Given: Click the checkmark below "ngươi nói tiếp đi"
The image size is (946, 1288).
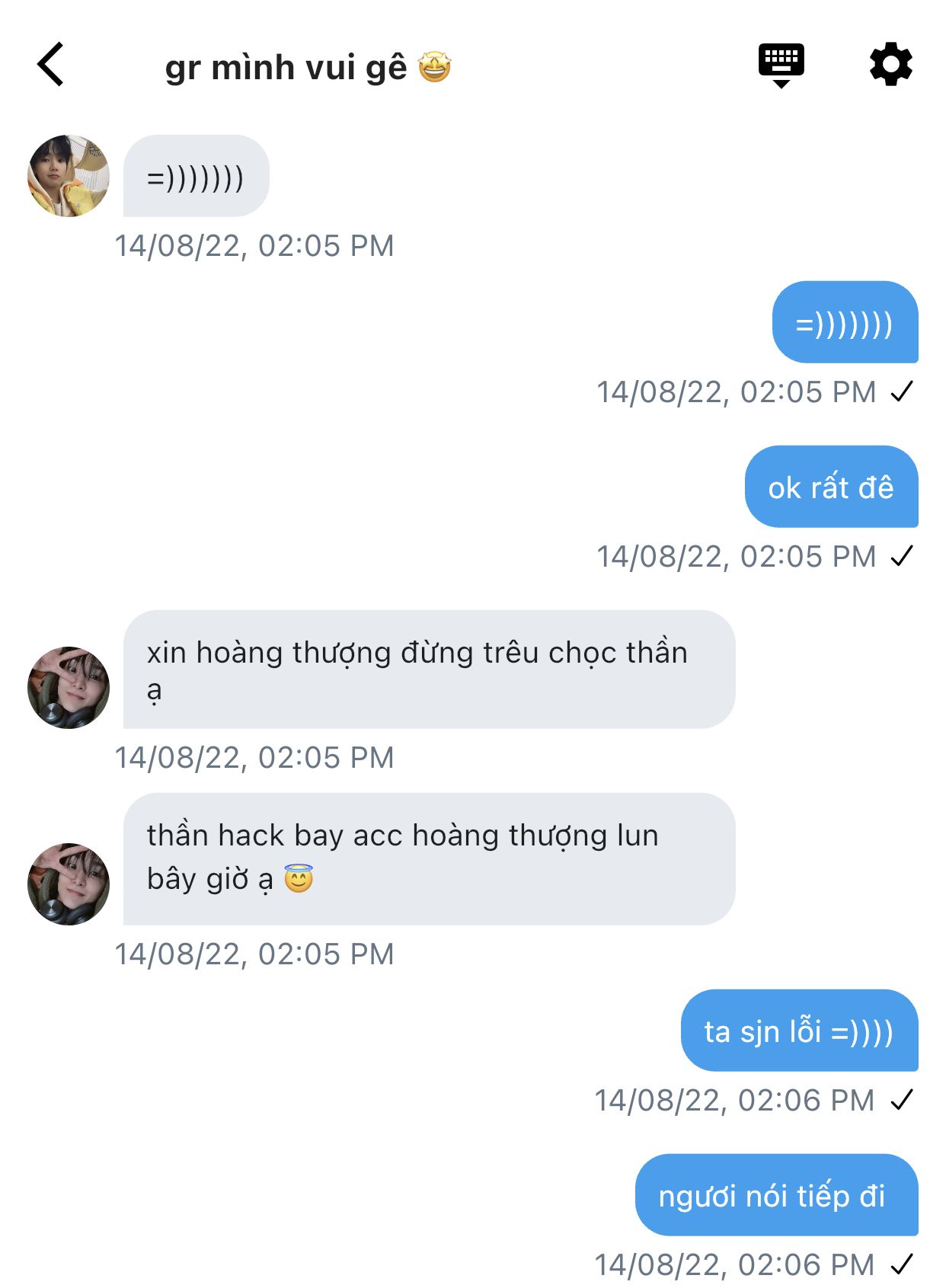Looking at the screenshot, I should pos(902,1265).
